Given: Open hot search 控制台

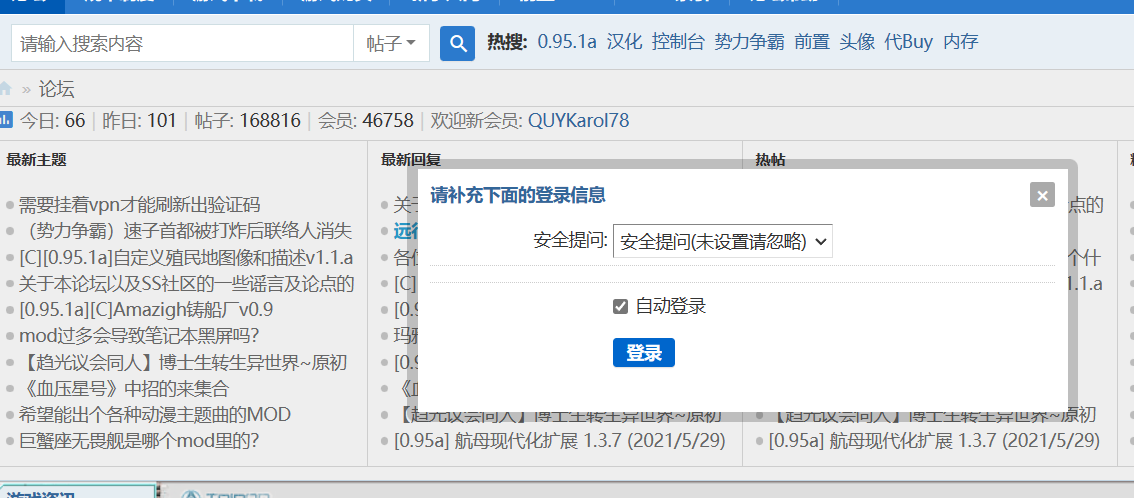Looking at the screenshot, I should tap(678, 42).
